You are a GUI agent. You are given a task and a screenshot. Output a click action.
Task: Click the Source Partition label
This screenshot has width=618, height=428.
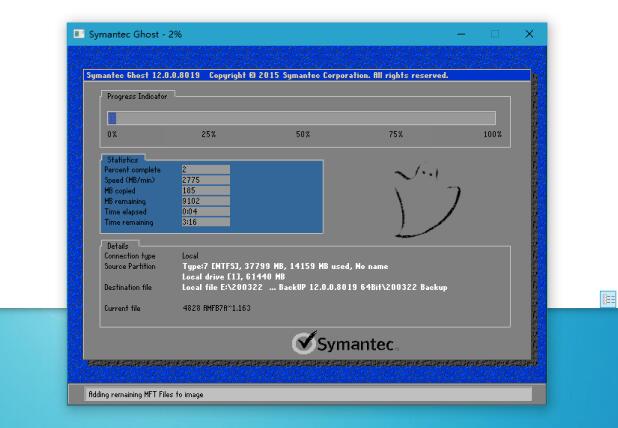tap(130, 266)
